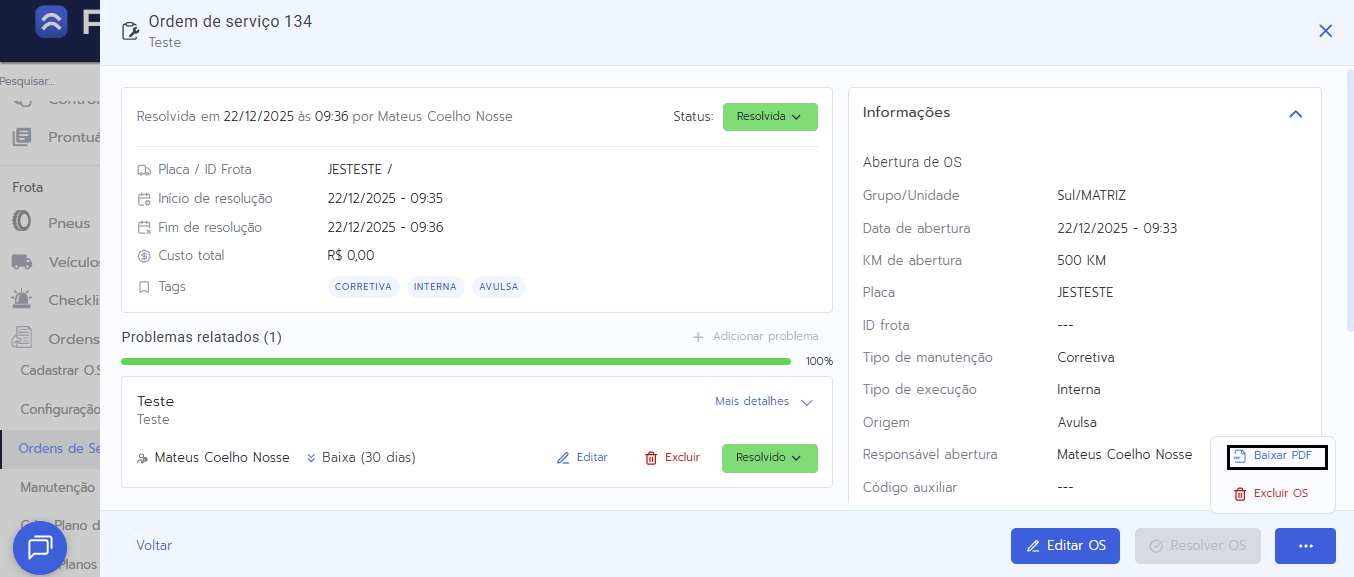Screen dimensions: 1354x577
Task: Click the Checklist alarm icon in sidebar
Action: (22, 300)
